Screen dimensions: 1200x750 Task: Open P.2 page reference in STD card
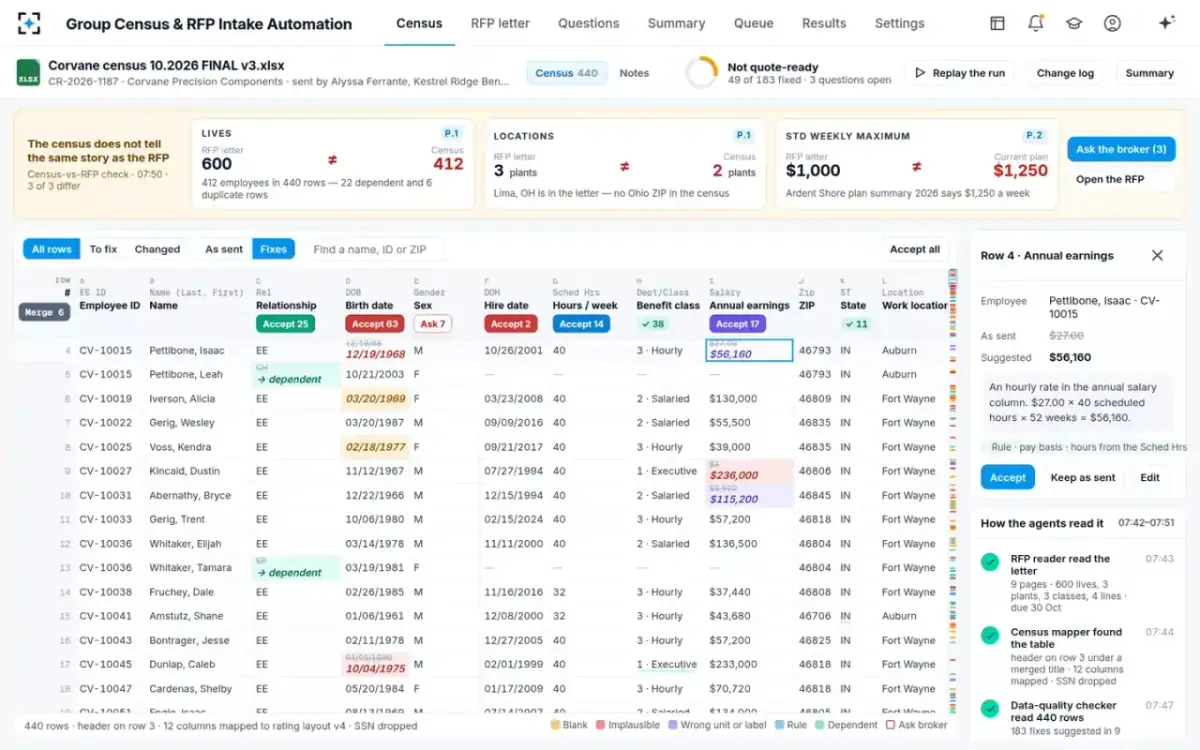(1034, 135)
